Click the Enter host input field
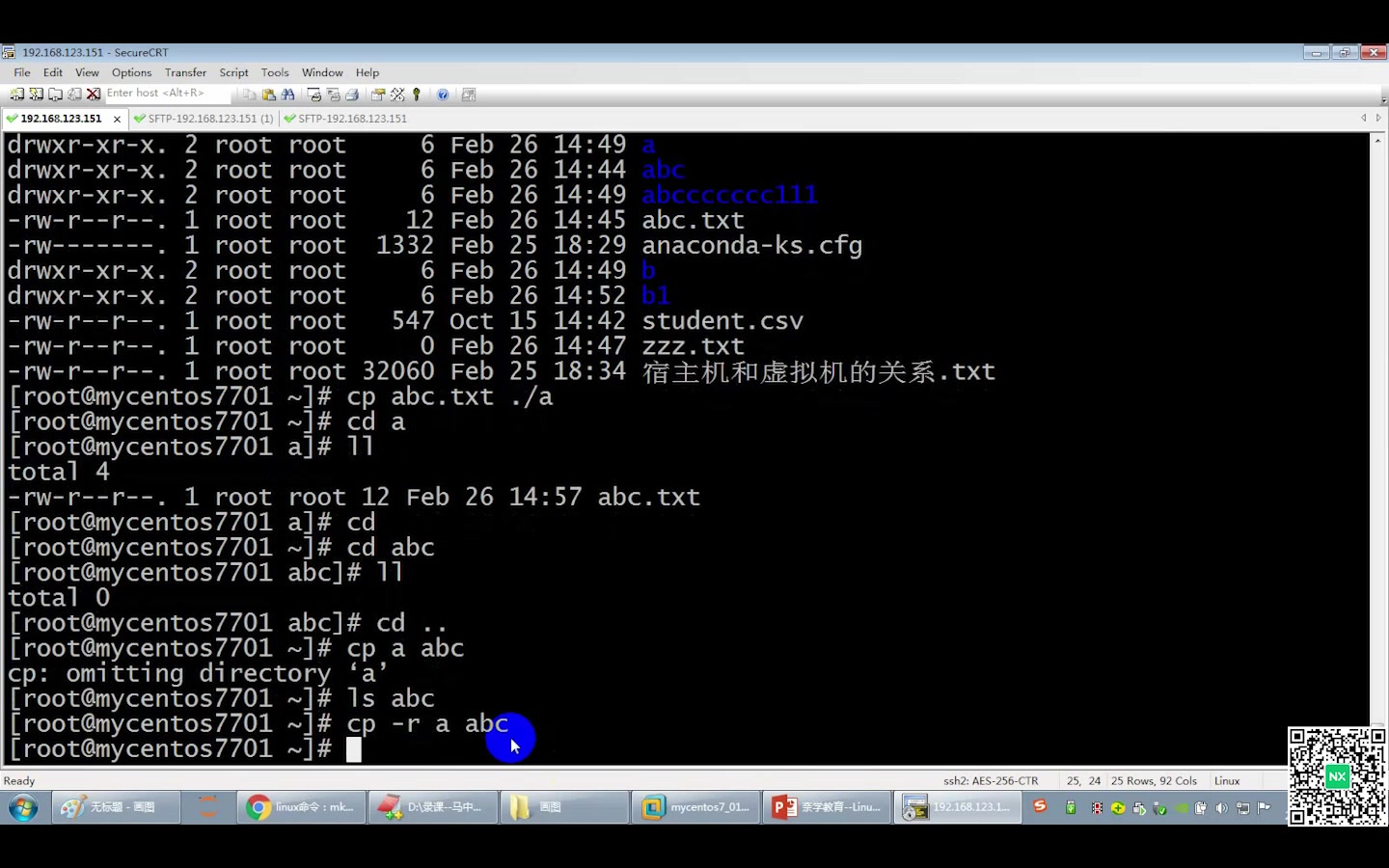 (x=164, y=93)
